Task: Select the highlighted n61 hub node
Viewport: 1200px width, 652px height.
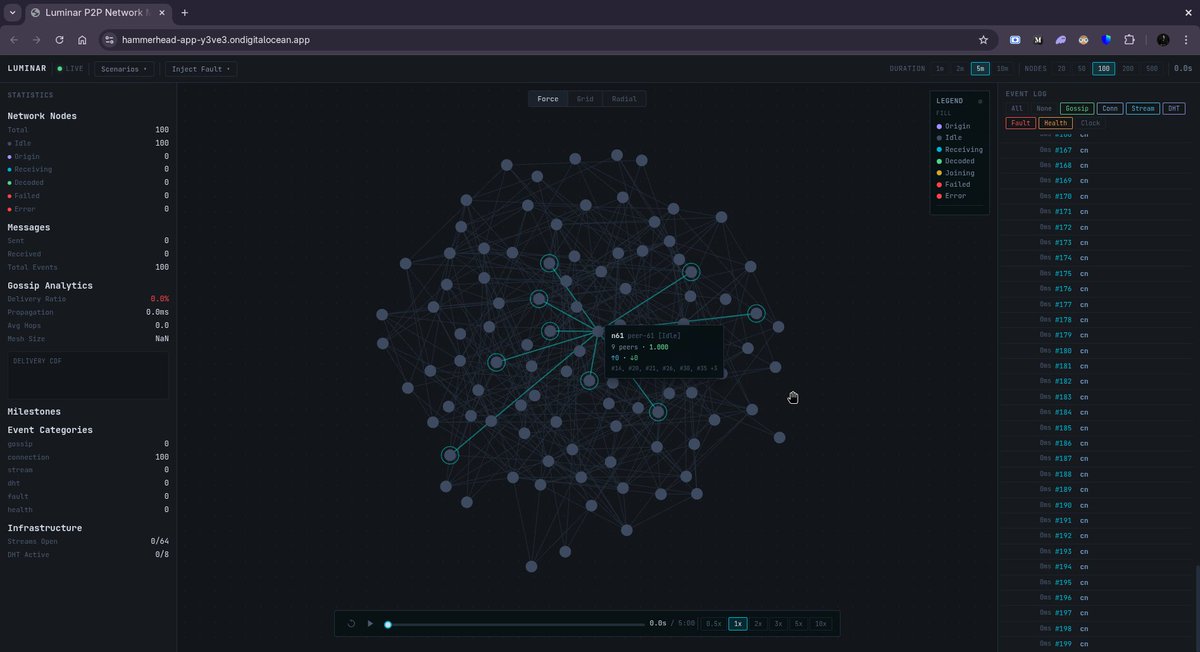Action: coord(598,331)
